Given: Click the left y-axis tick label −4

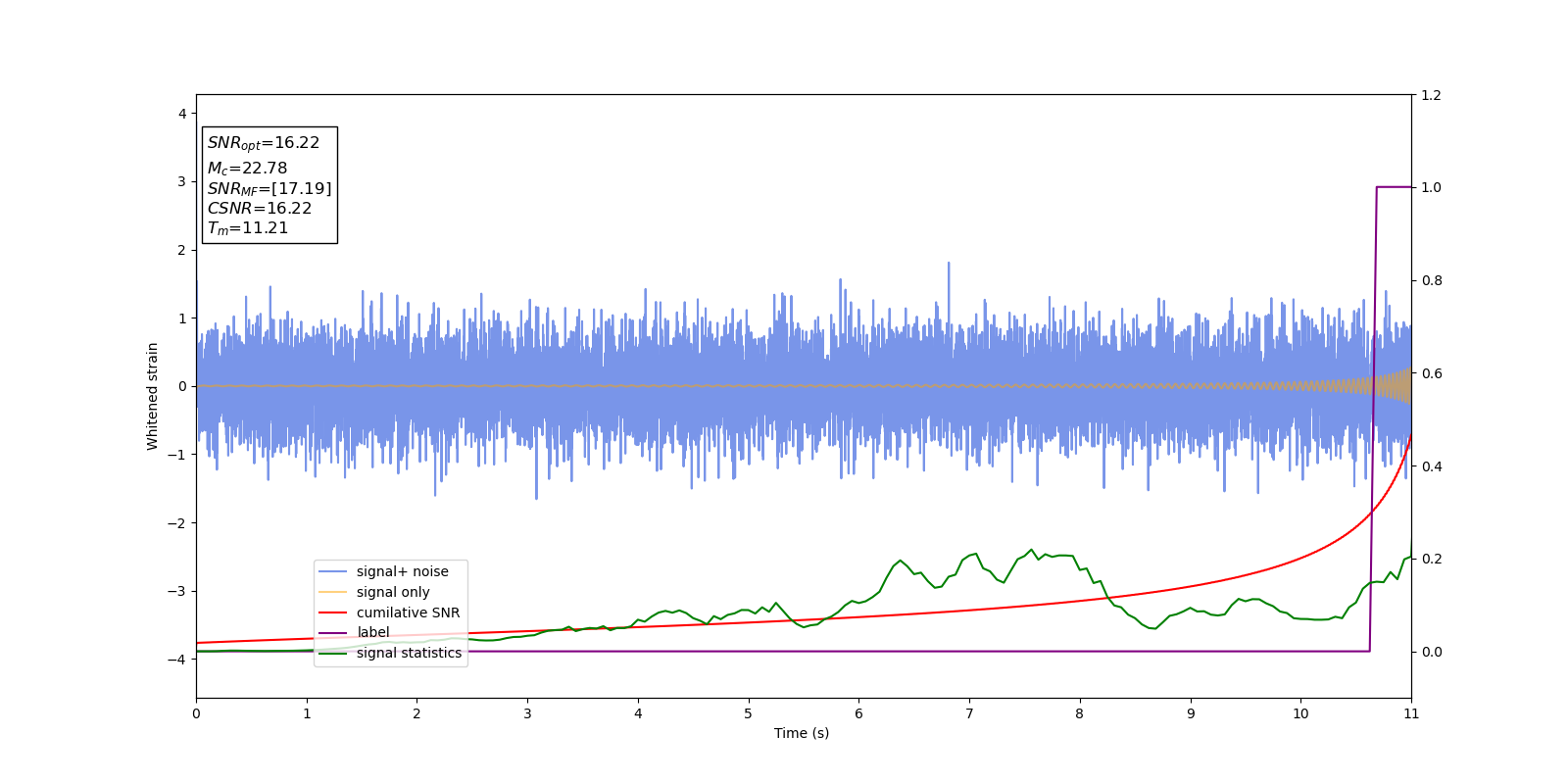Looking at the screenshot, I should (x=176, y=660).
